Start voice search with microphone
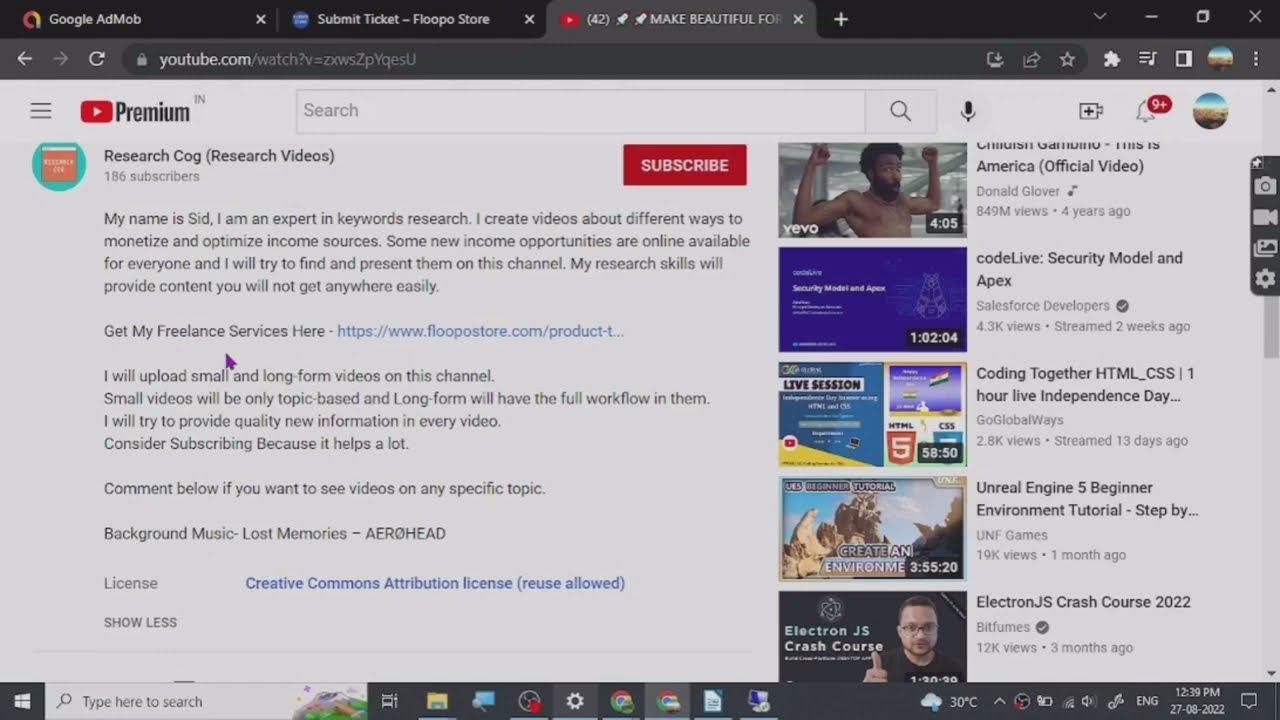 click(967, 111)
